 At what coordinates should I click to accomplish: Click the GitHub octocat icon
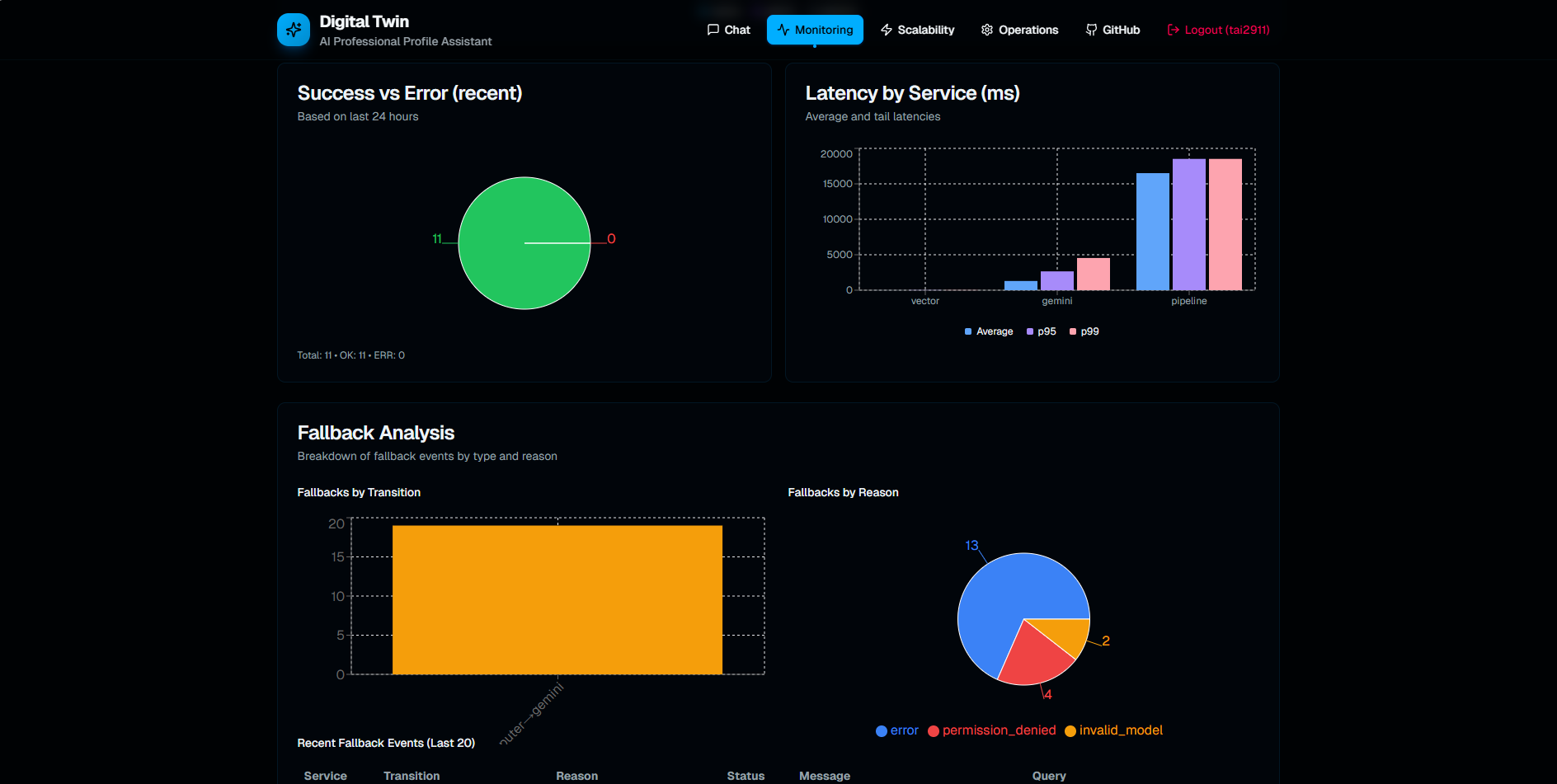(1090, 29)
